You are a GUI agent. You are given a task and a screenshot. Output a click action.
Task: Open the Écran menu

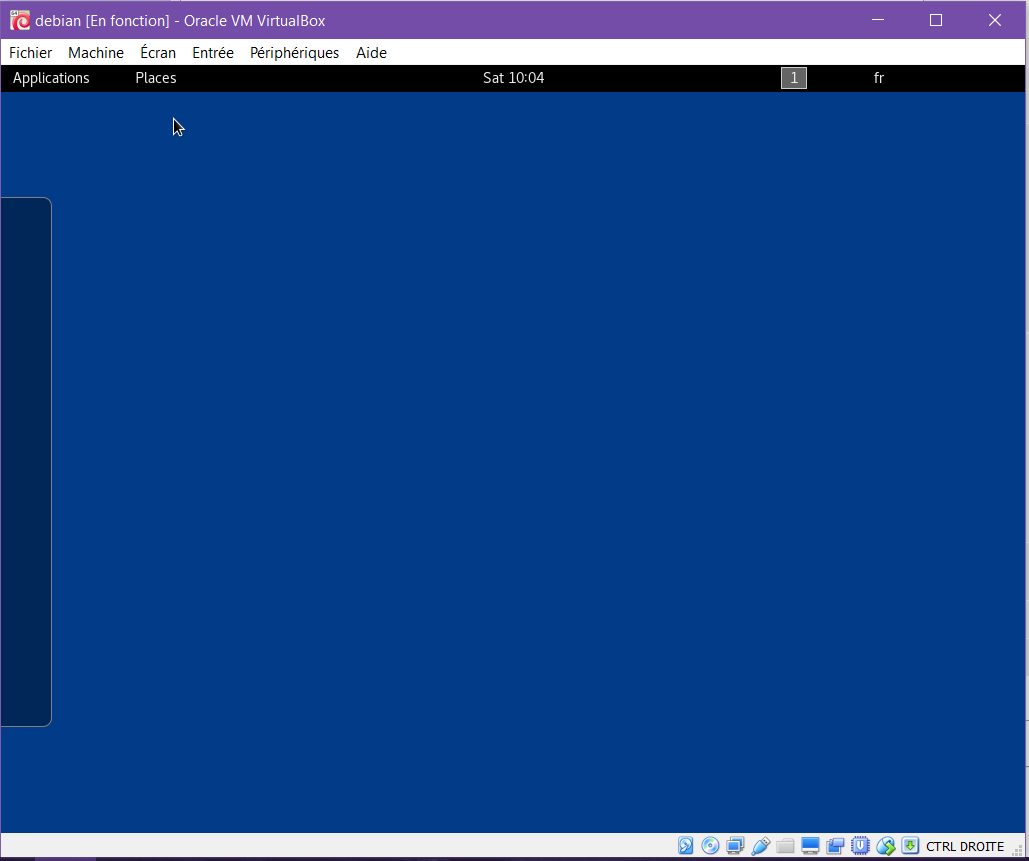tap(158, 52)
